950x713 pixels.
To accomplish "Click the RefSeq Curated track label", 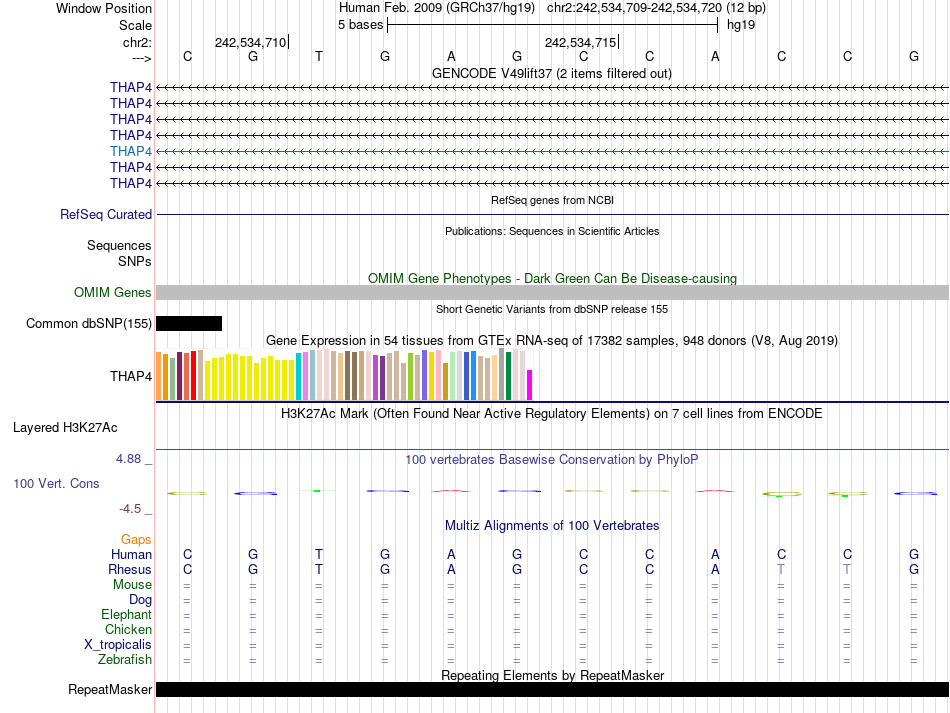I will click(106, 214).
